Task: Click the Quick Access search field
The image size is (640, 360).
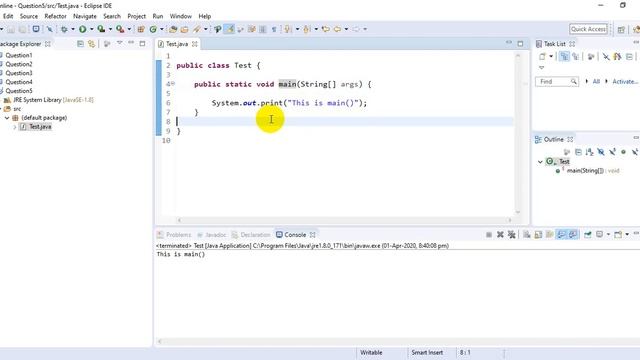Action: (588, 29)
